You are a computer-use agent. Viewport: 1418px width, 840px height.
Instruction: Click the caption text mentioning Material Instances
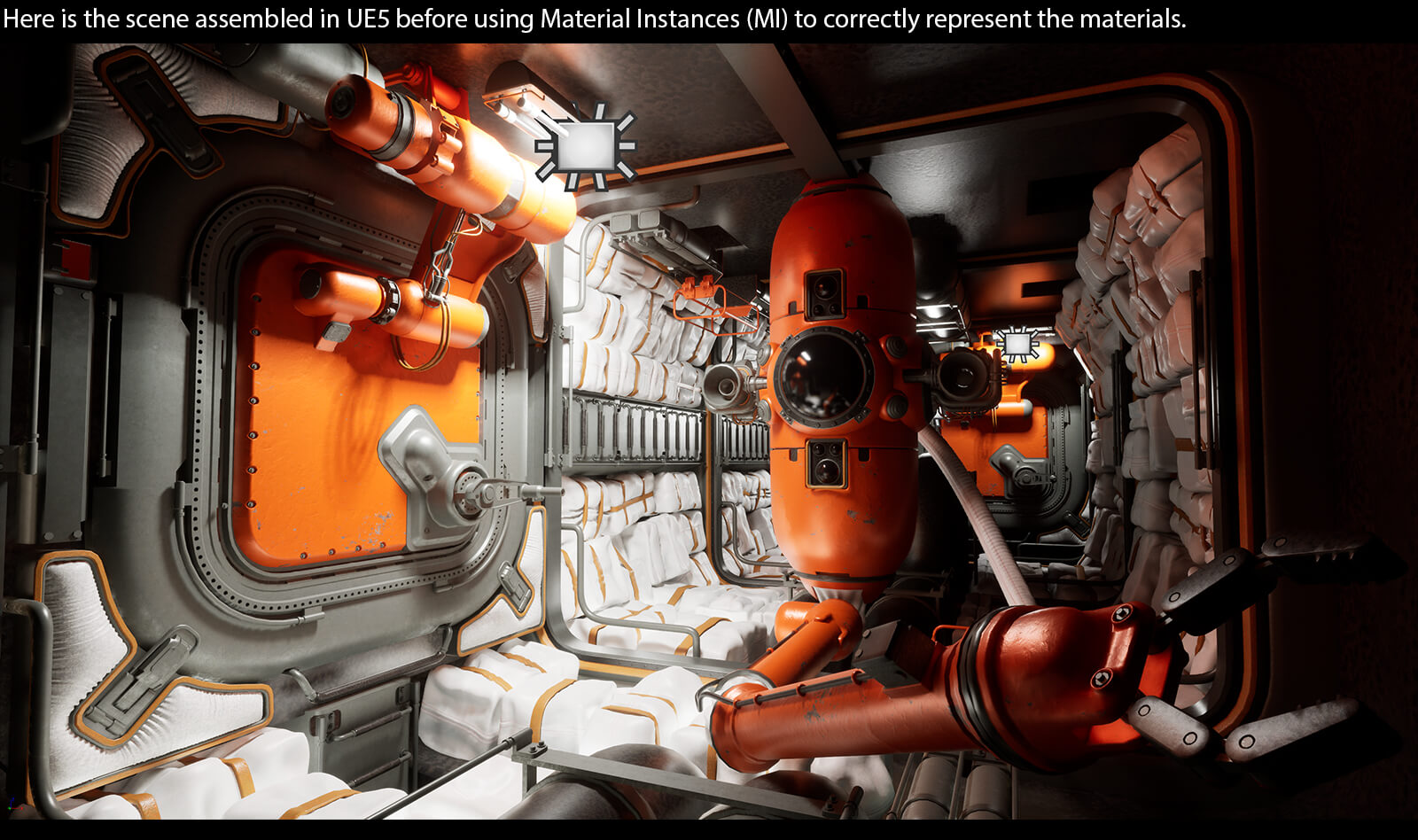pyautogui.click(x=594, y=19)
